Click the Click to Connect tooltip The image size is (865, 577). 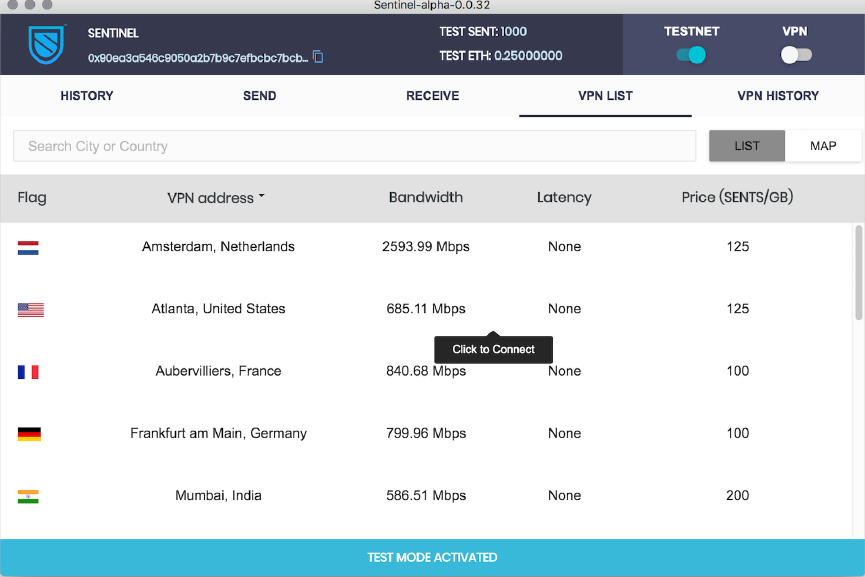click(493, 349)
